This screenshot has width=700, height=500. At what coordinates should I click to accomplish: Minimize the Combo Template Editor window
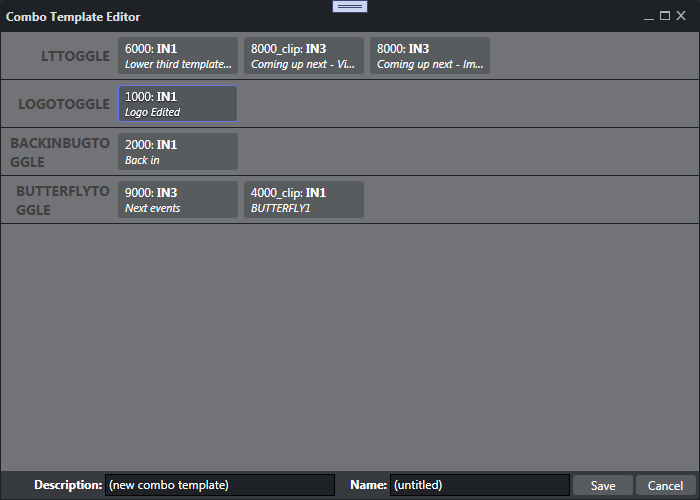tap(650, 16)
